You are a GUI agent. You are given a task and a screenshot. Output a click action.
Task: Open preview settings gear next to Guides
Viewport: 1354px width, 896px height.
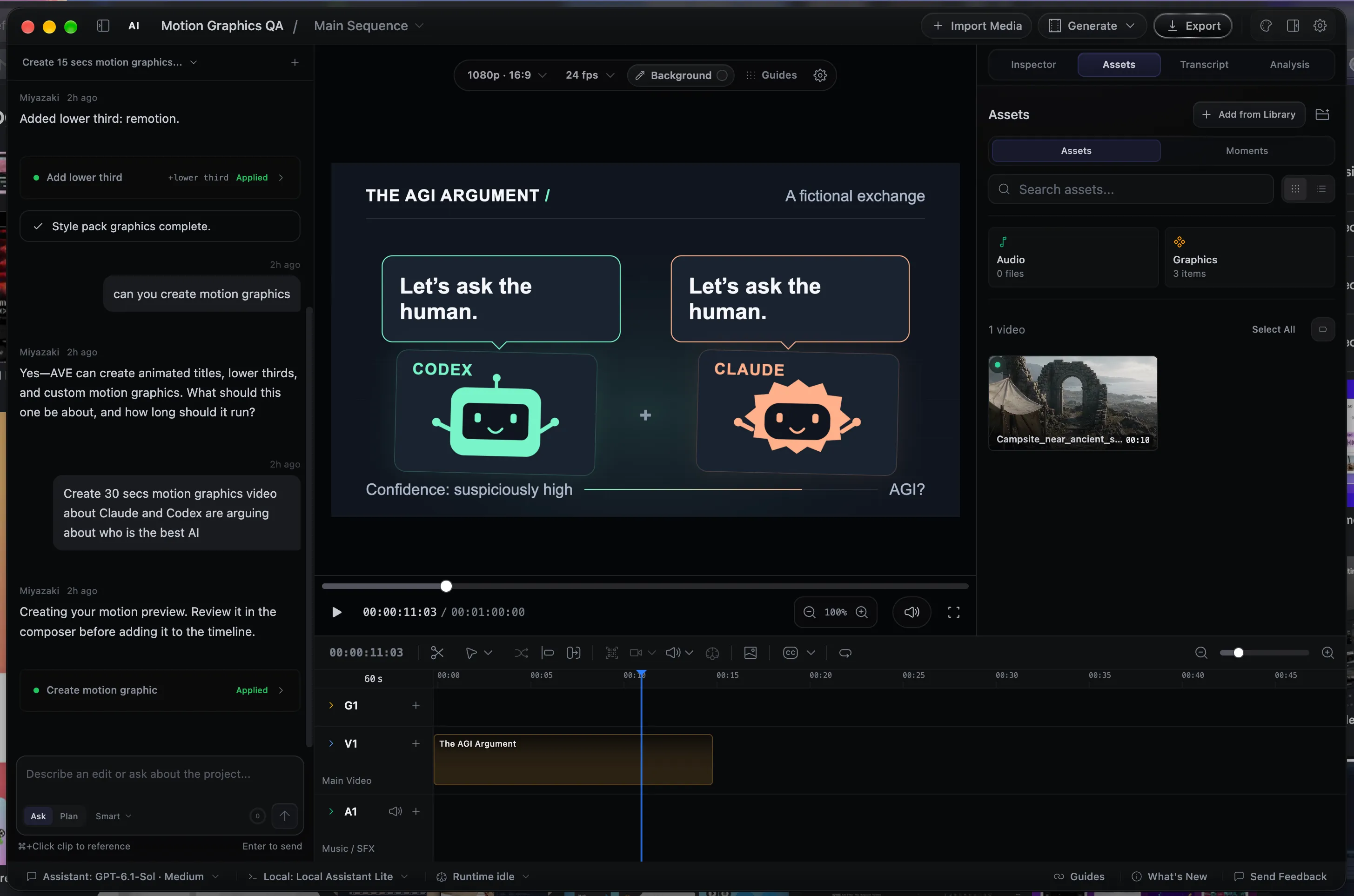[820, 75]
